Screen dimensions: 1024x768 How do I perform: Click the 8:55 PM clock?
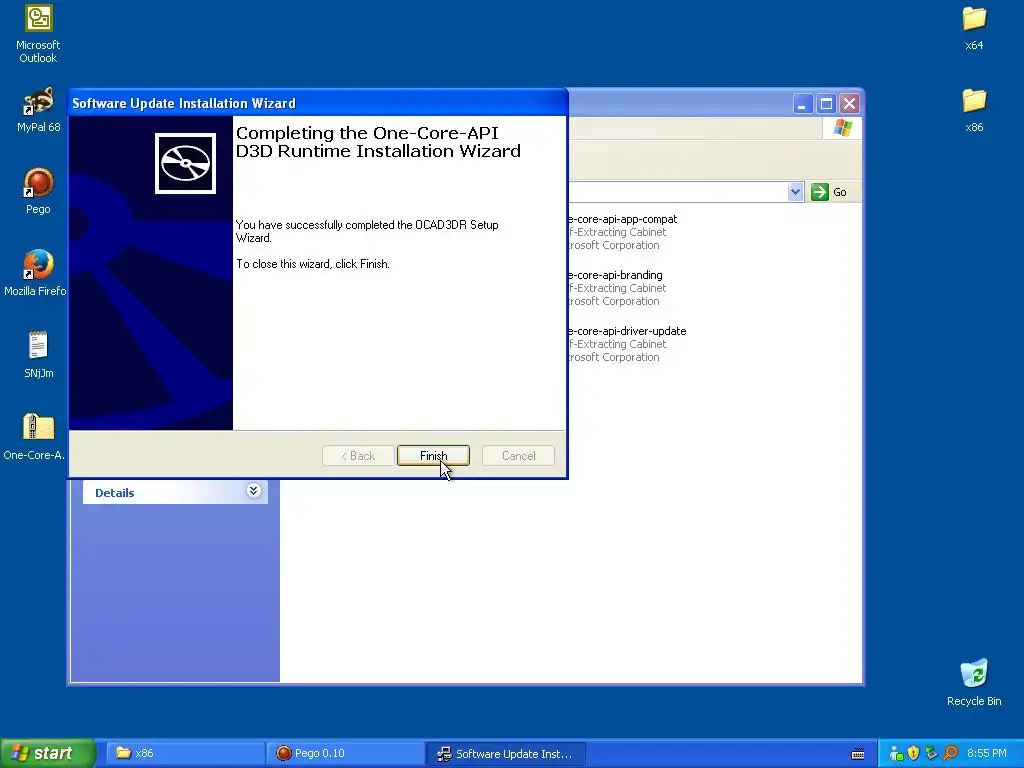pos(986,753)
